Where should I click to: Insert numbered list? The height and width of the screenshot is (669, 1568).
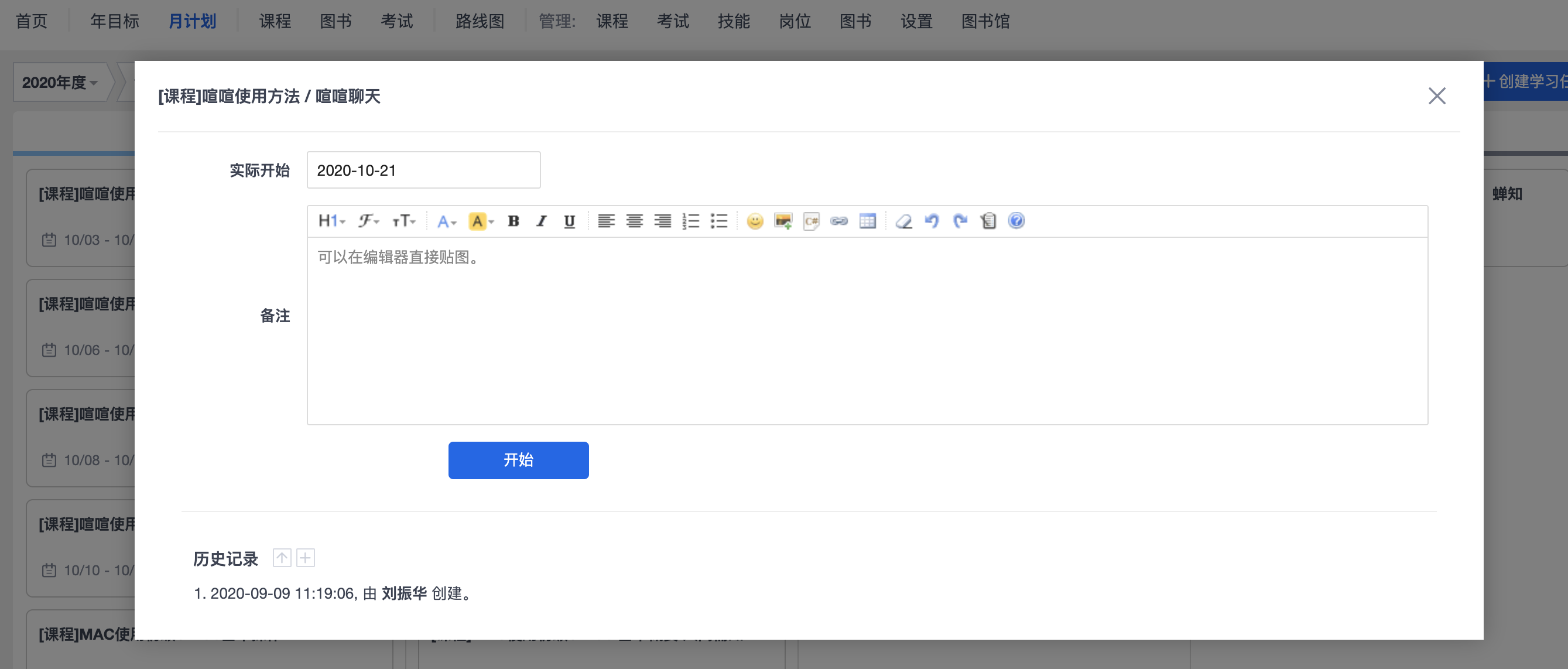click(690, 221)
